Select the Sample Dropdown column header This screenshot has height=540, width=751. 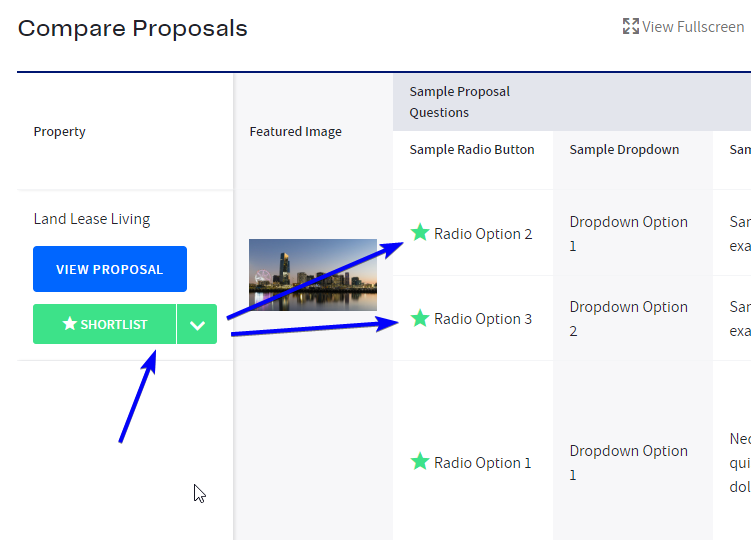coord(624,150)
